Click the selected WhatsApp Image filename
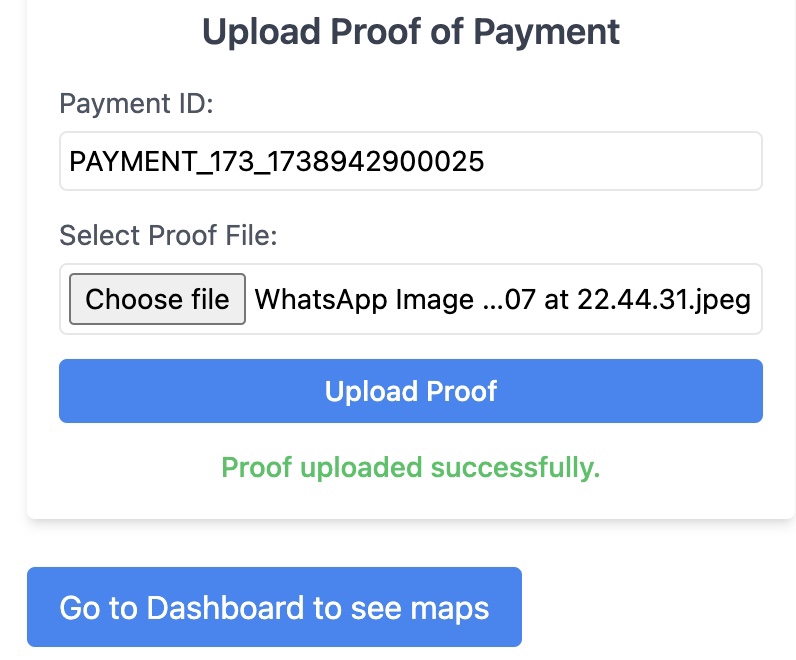The width and height of the screenshot is (796, 660). 502,299
